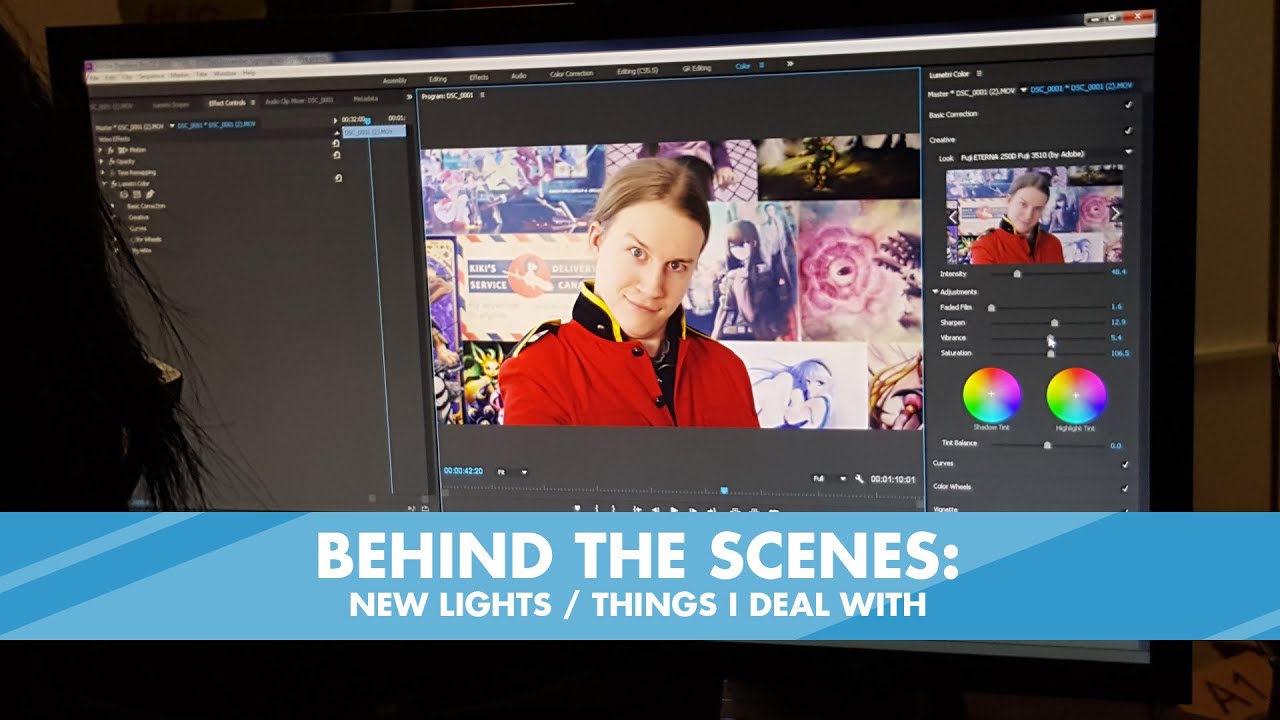Click the Mark Out bracket button
1280x720 pixels.
[x=613, y=508]
